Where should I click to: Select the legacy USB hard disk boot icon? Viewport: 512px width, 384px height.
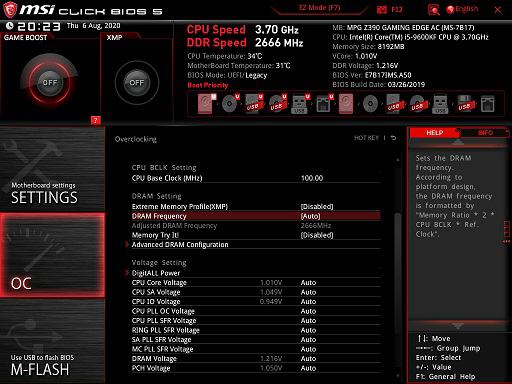point(394,104)
